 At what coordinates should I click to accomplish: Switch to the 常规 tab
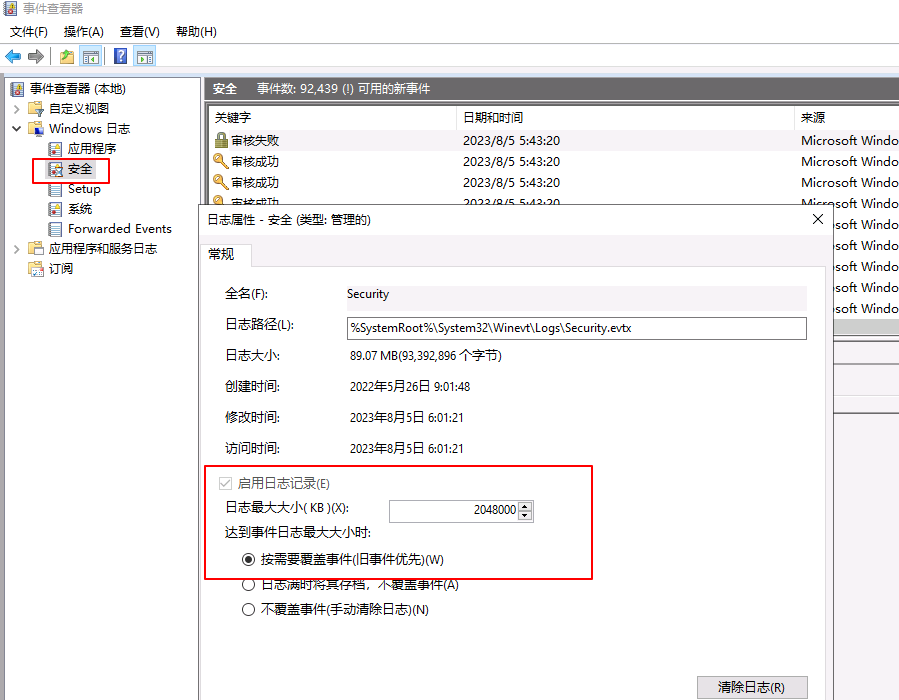point(221,255)
